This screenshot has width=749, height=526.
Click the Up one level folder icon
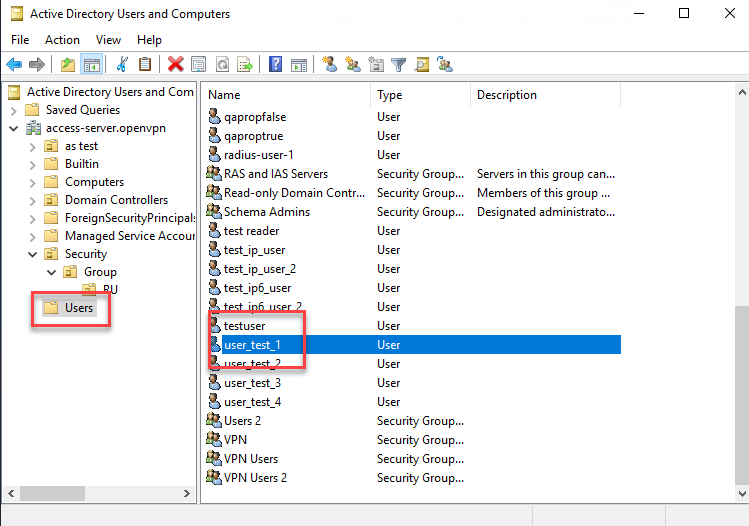pos(67,65)
